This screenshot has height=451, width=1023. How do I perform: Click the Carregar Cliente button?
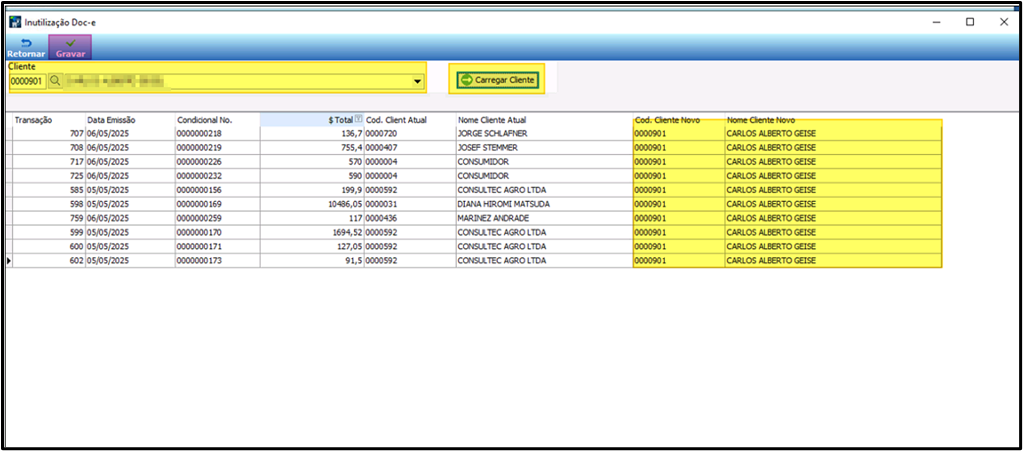[x=497, y=80]
